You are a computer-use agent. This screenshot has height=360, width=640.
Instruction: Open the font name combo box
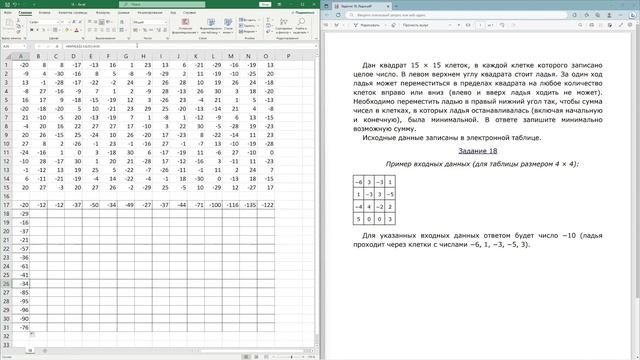[x=44, y=22]
